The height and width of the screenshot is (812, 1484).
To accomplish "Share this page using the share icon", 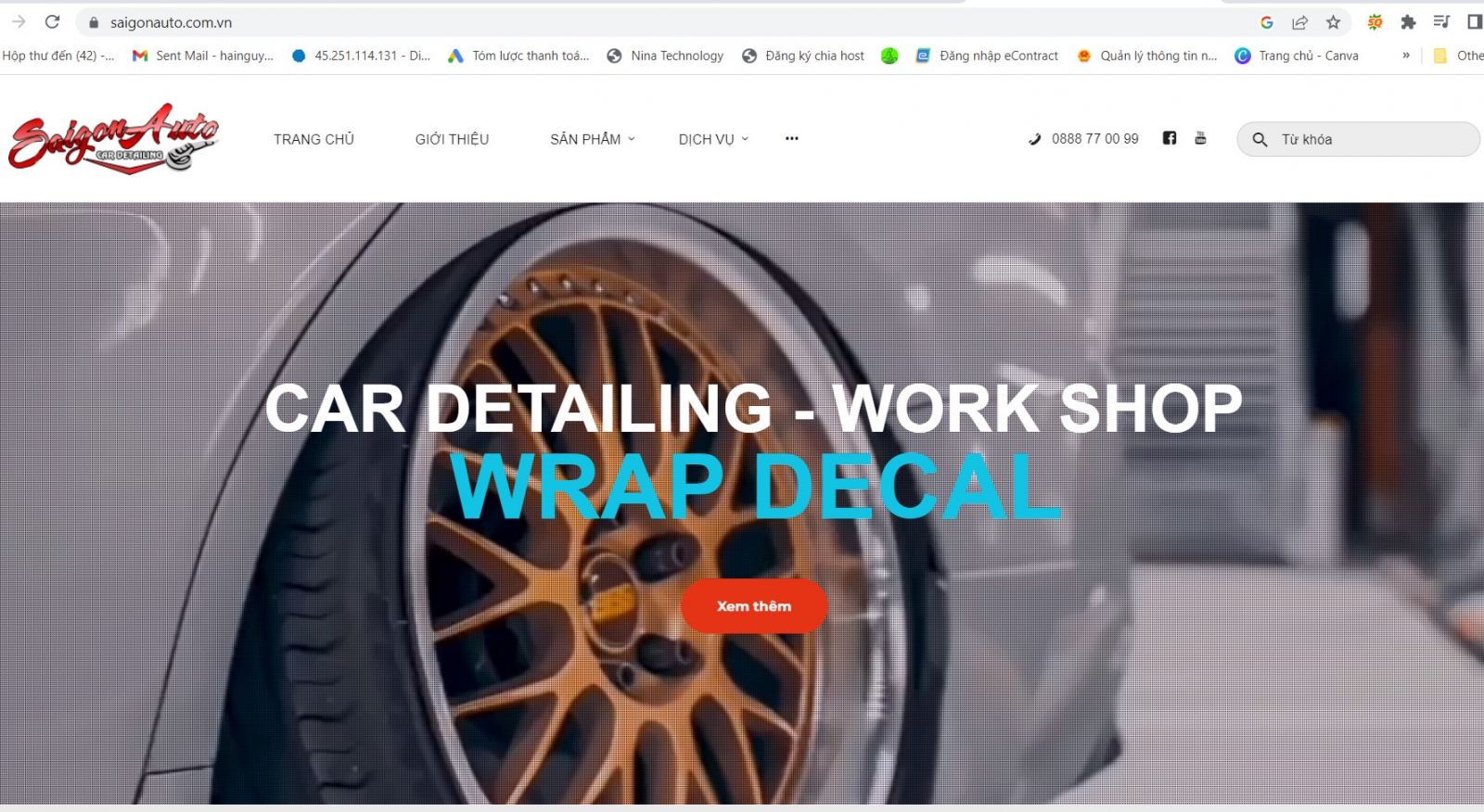I will coord(1299,22).
